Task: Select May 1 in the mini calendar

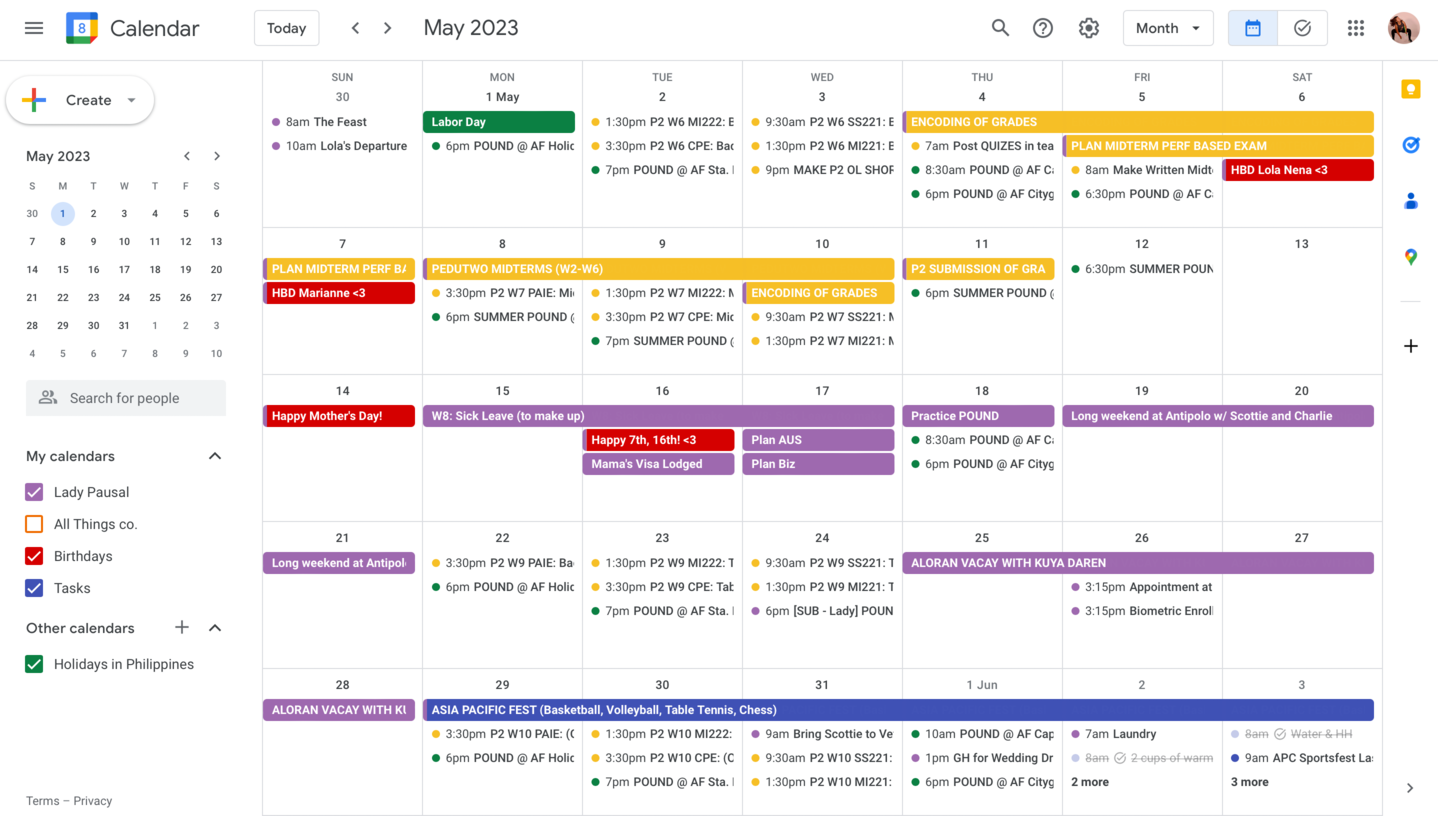Action: point(62,213)
